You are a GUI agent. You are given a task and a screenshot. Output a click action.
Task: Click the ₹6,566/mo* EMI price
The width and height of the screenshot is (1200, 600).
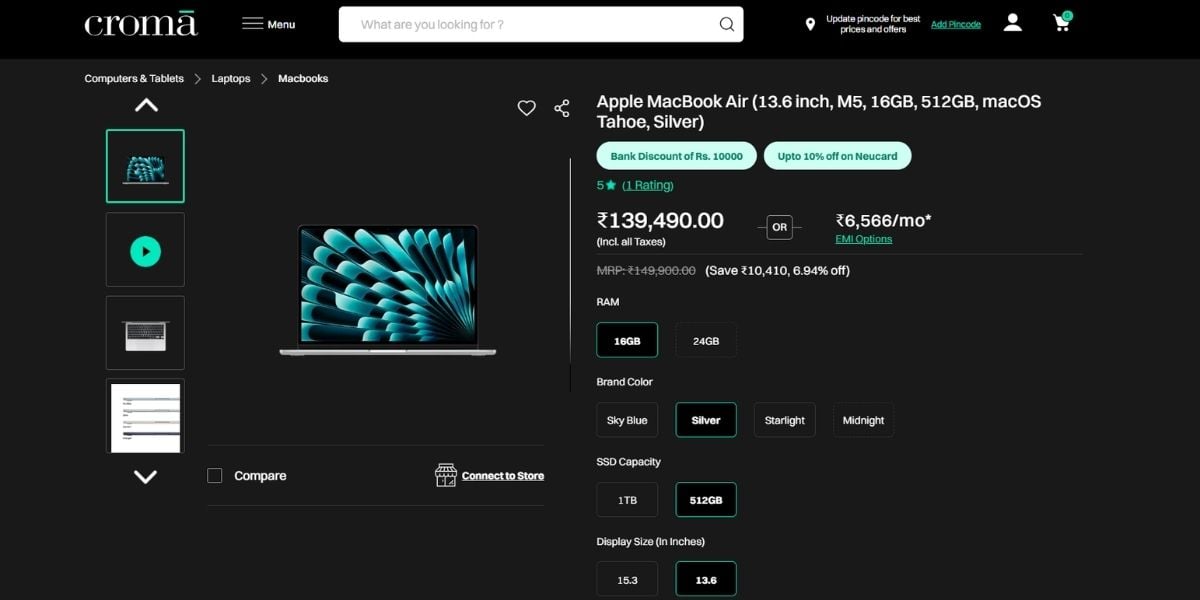click(884, 220)
